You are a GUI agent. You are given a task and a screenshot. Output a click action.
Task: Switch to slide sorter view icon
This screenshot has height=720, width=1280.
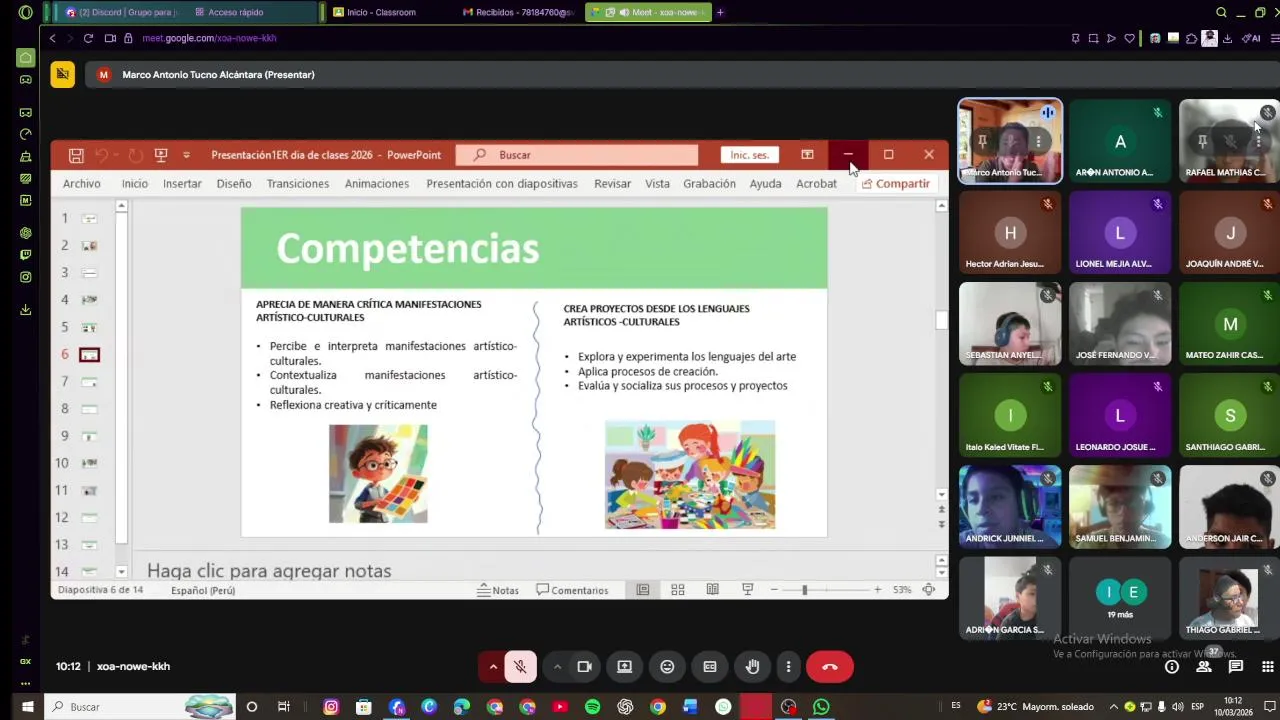pyautogui.click(x=678, y=590)
